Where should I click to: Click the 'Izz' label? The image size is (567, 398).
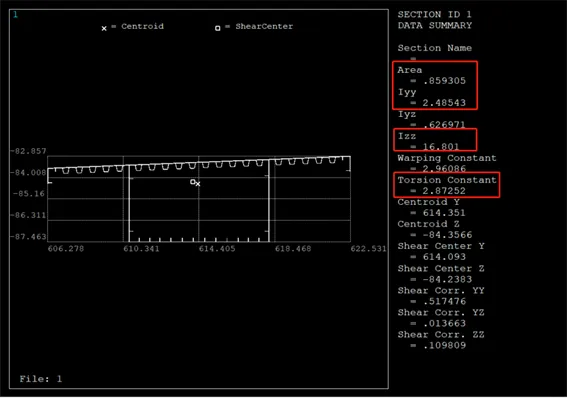click(407, 136)
